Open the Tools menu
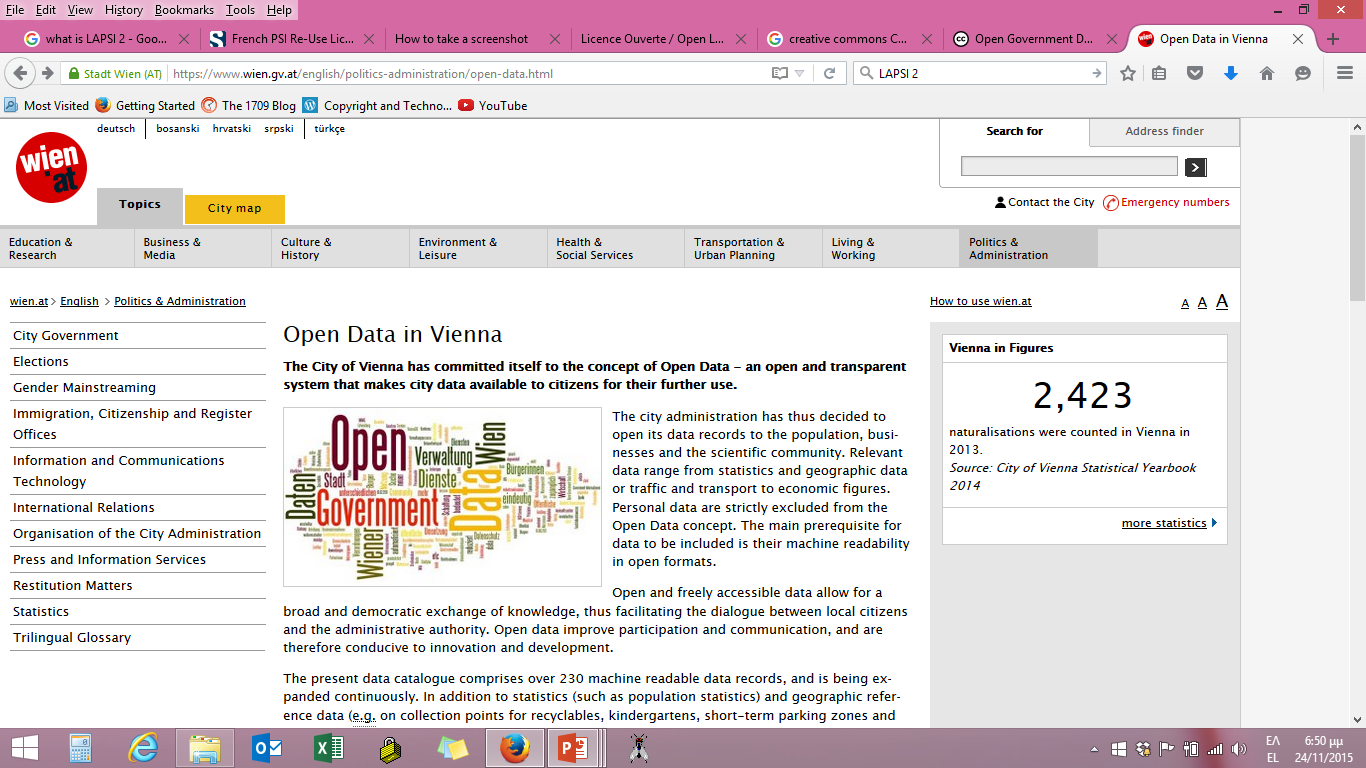Screen dimensions: 1366x768 pyautogui.click(x=240, y=10)
